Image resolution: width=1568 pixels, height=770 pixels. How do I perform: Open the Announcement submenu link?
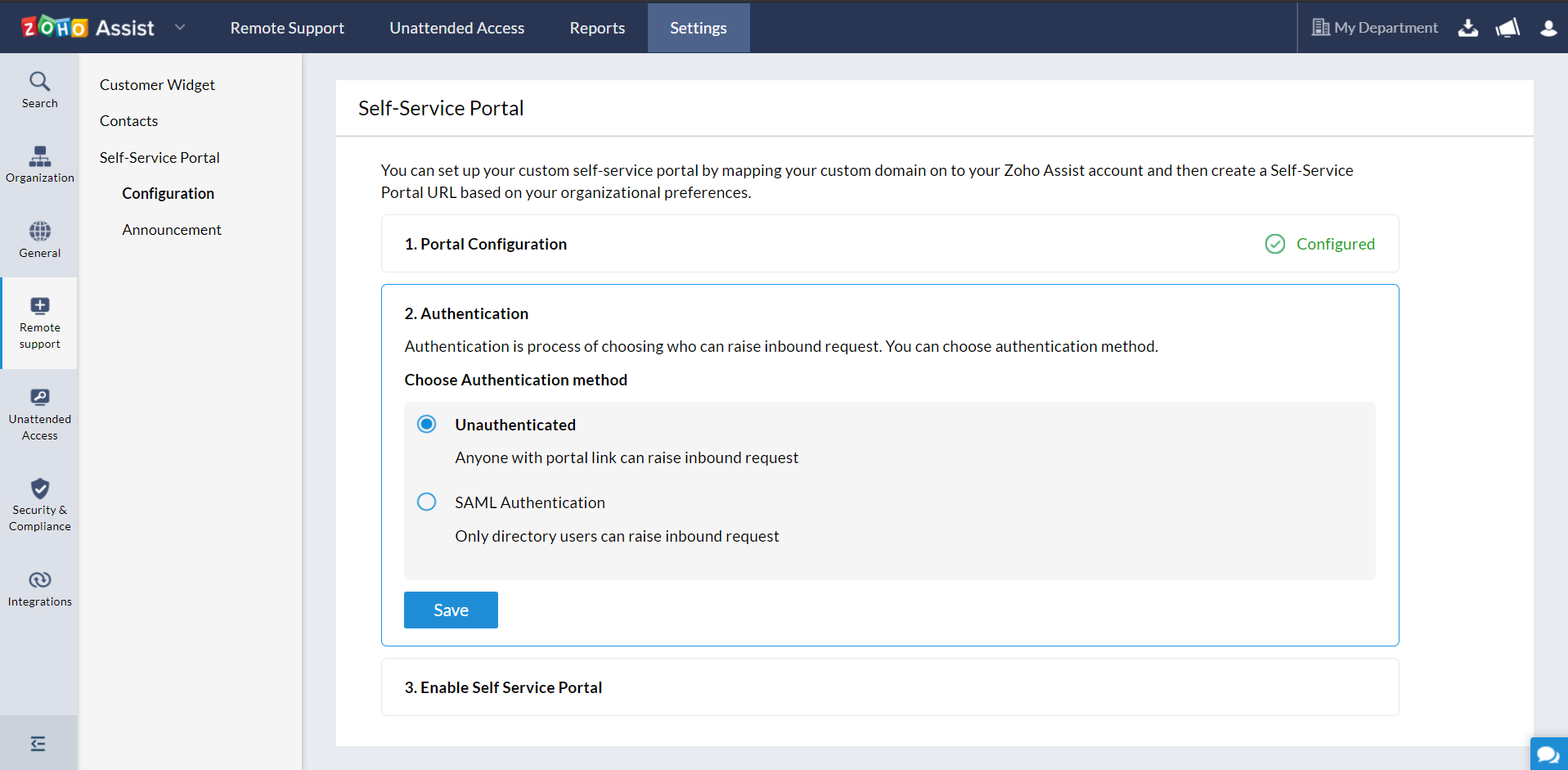(172, 230)
